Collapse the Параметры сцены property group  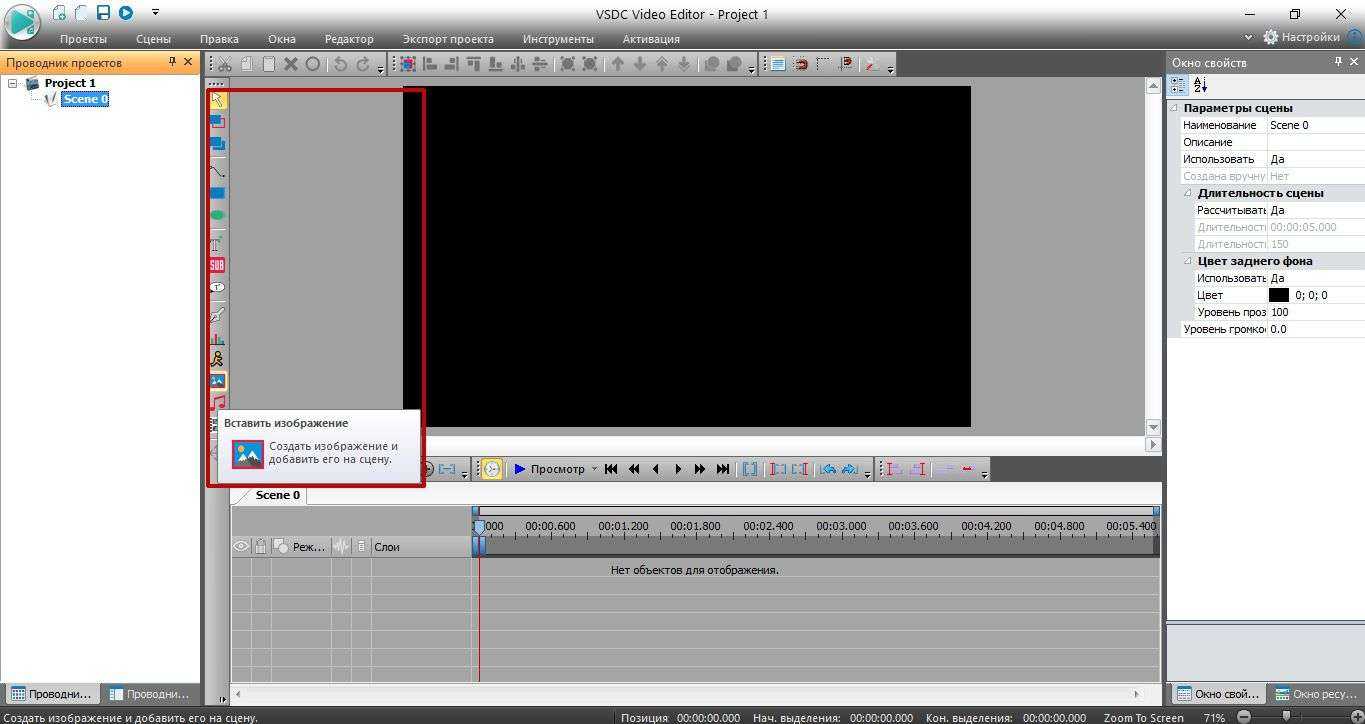click(x=1174, y=108)
